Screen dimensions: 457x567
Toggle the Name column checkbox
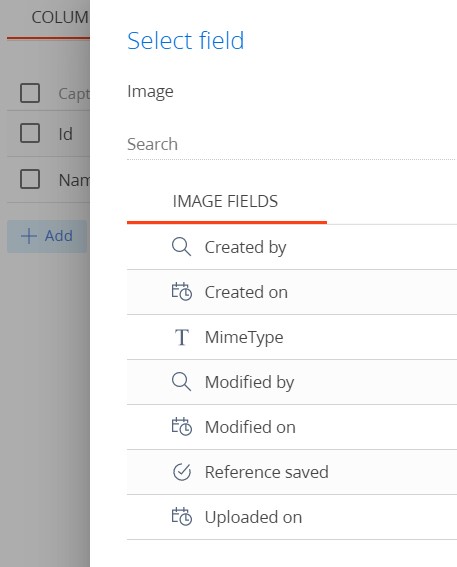(x=30, y=179)
